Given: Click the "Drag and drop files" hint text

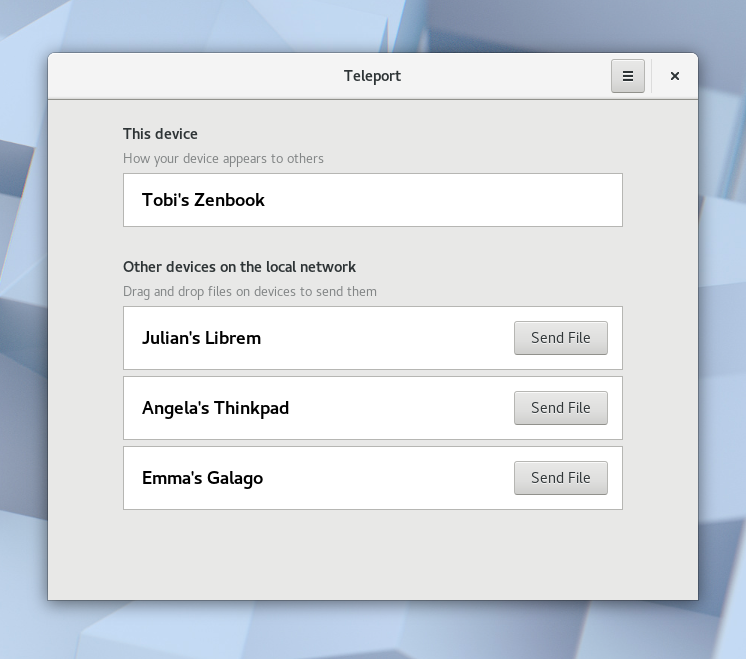Looking at the screenshot, I should point(249,292).
